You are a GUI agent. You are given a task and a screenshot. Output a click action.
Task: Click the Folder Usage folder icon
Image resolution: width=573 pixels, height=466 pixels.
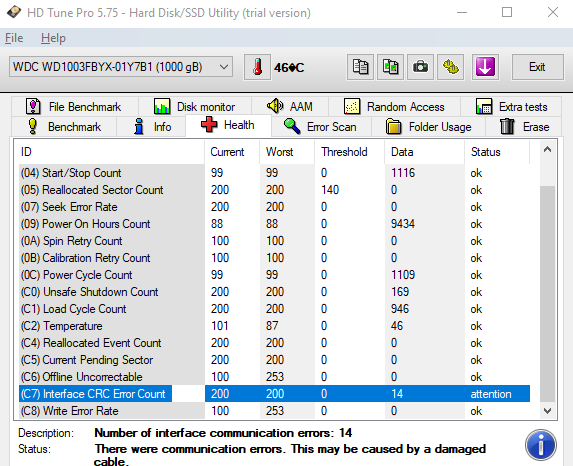point(394,126)
